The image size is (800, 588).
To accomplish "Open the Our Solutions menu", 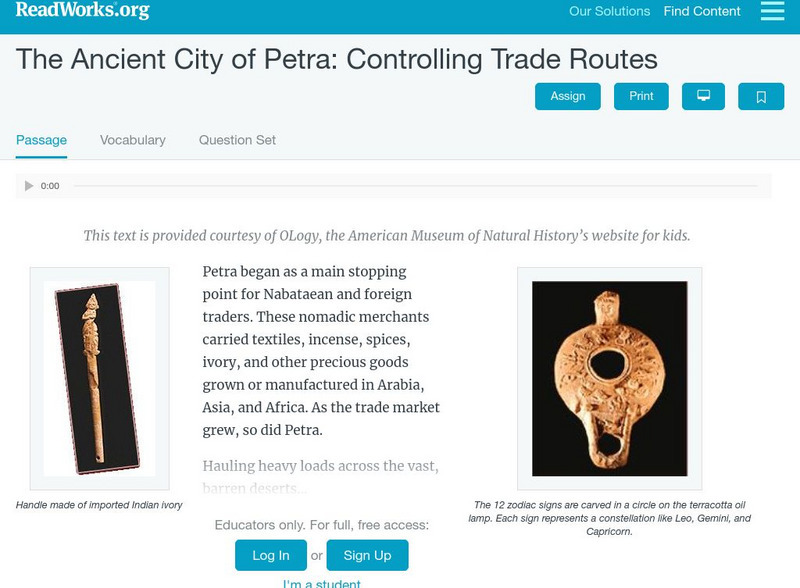I will (608, 12).
